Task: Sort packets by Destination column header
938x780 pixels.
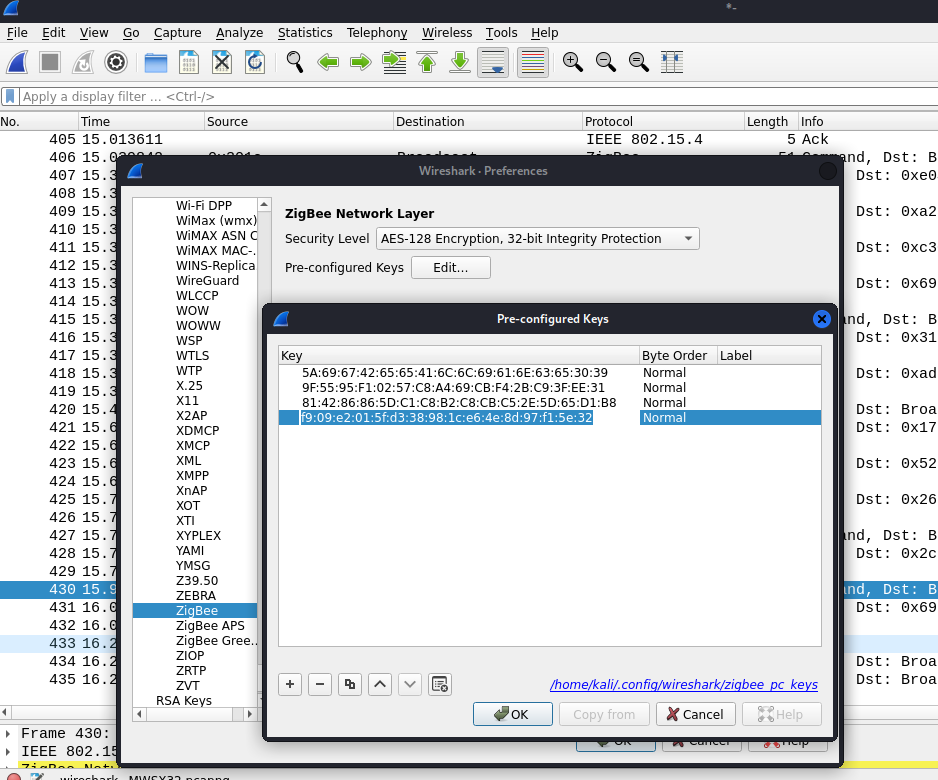Action: 488,121
